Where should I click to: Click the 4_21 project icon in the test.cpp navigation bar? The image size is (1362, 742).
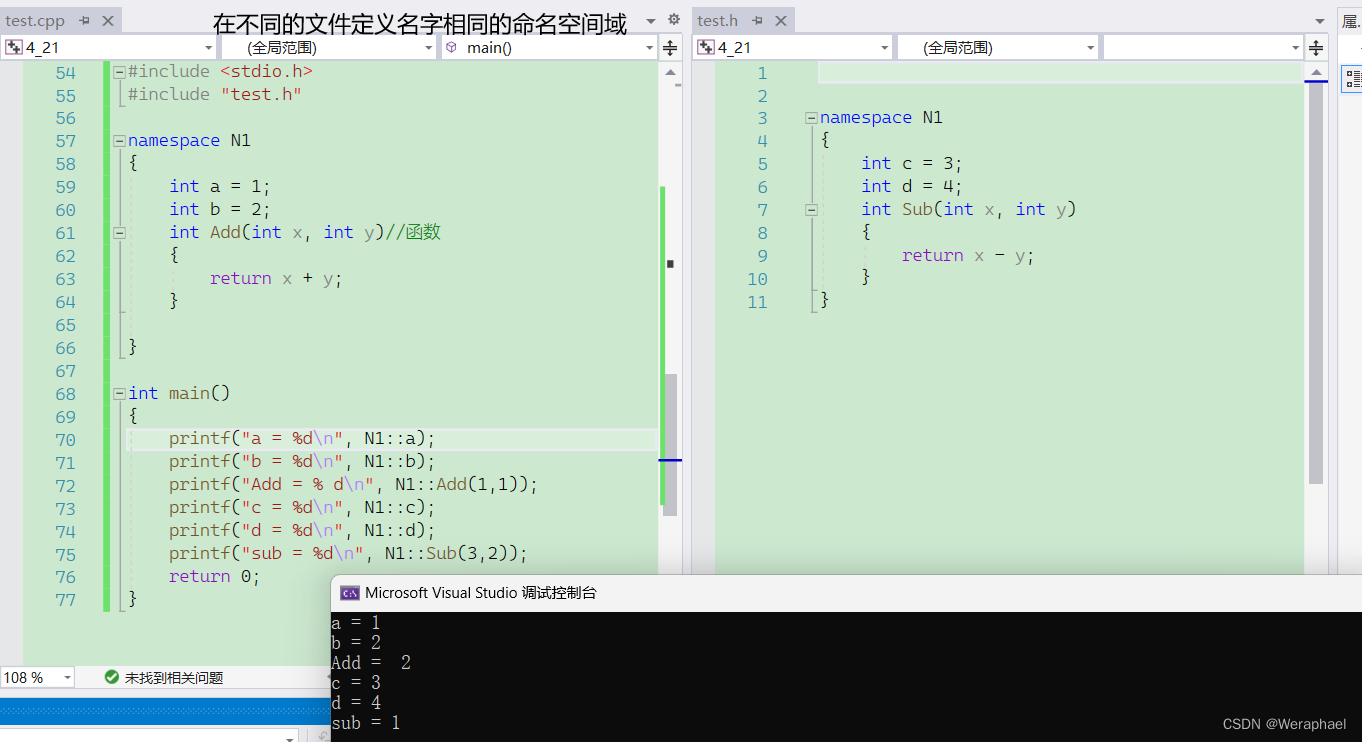14,47
